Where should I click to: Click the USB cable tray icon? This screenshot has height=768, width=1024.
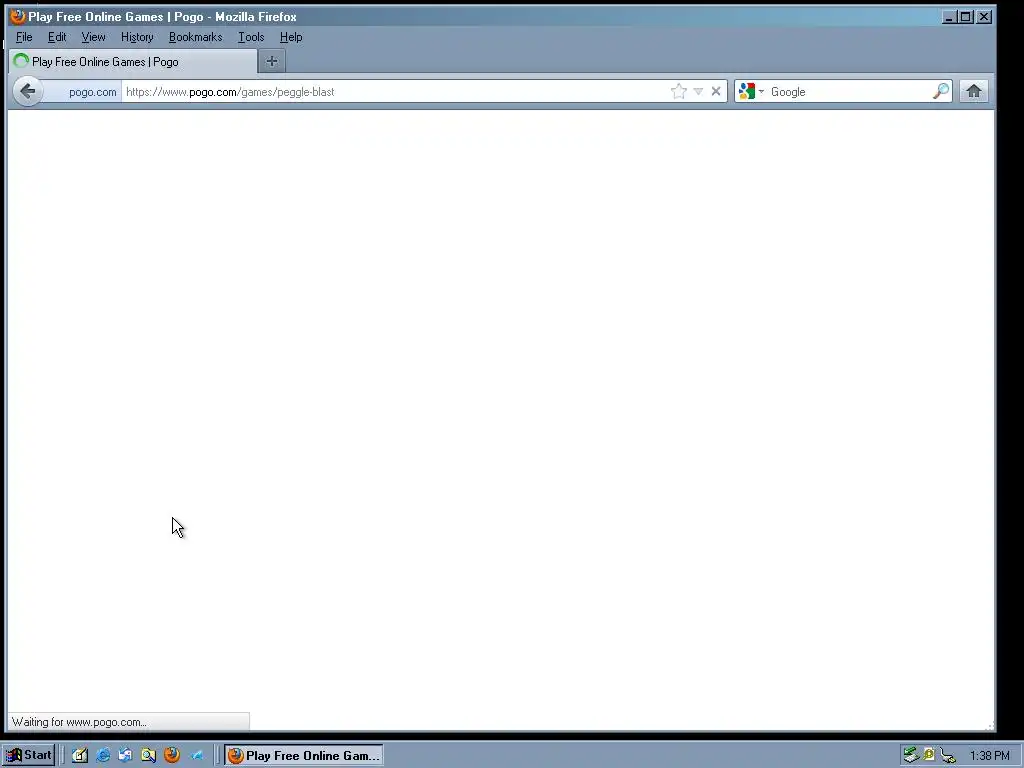pos(948,756)
